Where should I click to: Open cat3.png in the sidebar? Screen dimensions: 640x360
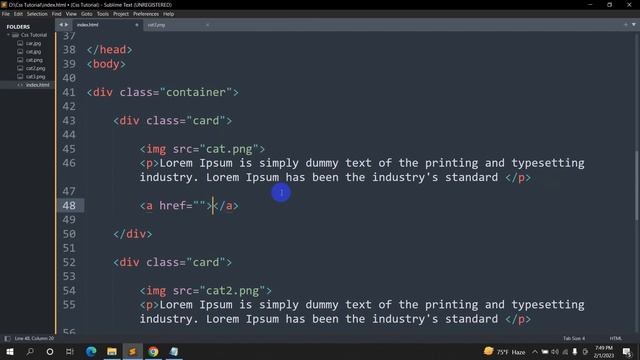(x=36, y=77)
